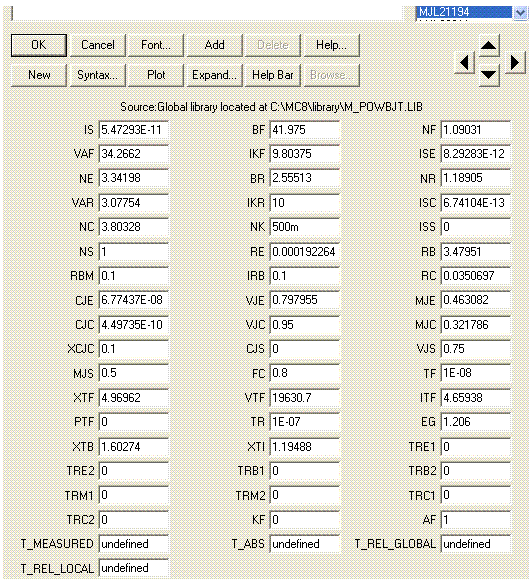This screenshot has height=579, width=531.
Task: Click the ISS input field
Action: click(476, 227)
